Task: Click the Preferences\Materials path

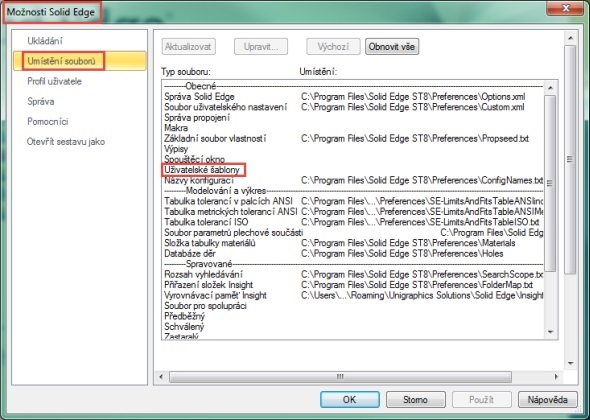Action: (408, 243)
